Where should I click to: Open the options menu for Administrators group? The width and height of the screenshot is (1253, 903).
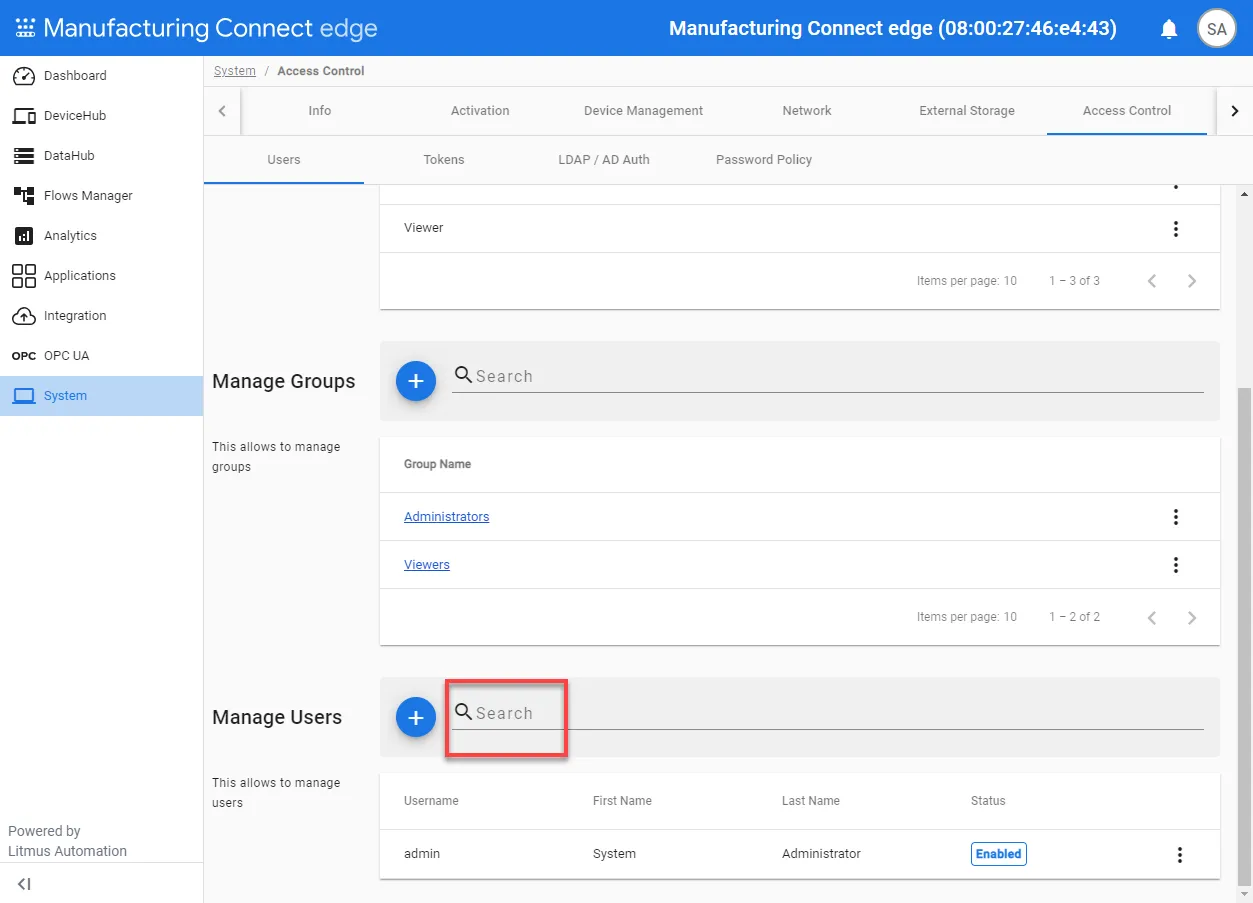tap(1176, 517)
